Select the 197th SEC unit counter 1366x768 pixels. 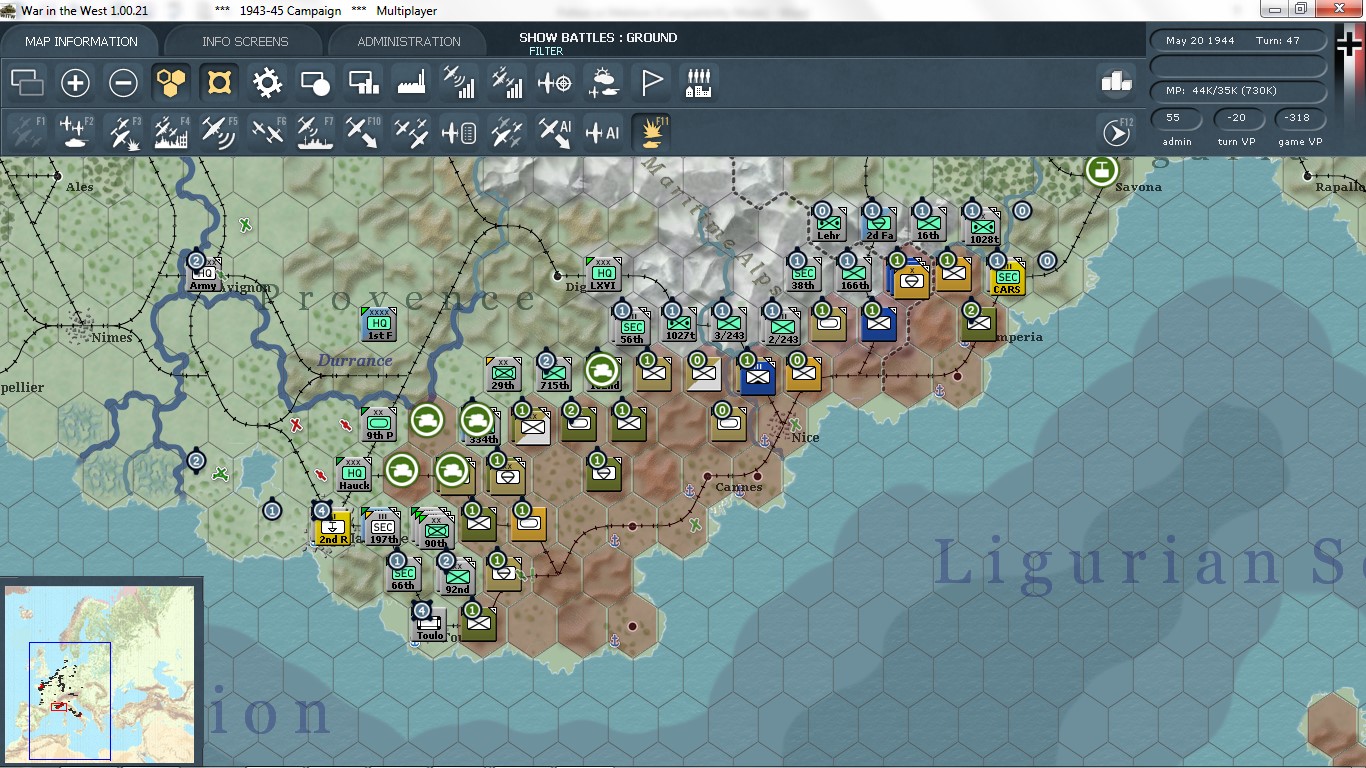coord(383,528)
